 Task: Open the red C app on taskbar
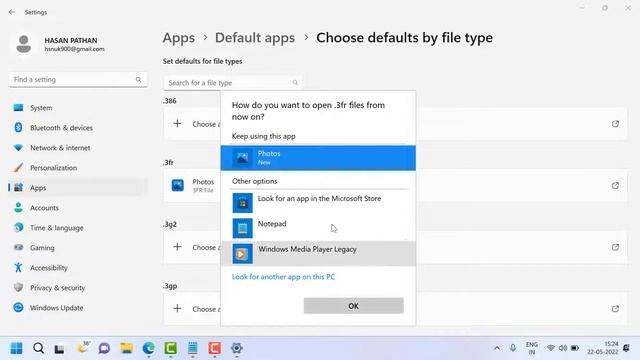coord(214,348)
